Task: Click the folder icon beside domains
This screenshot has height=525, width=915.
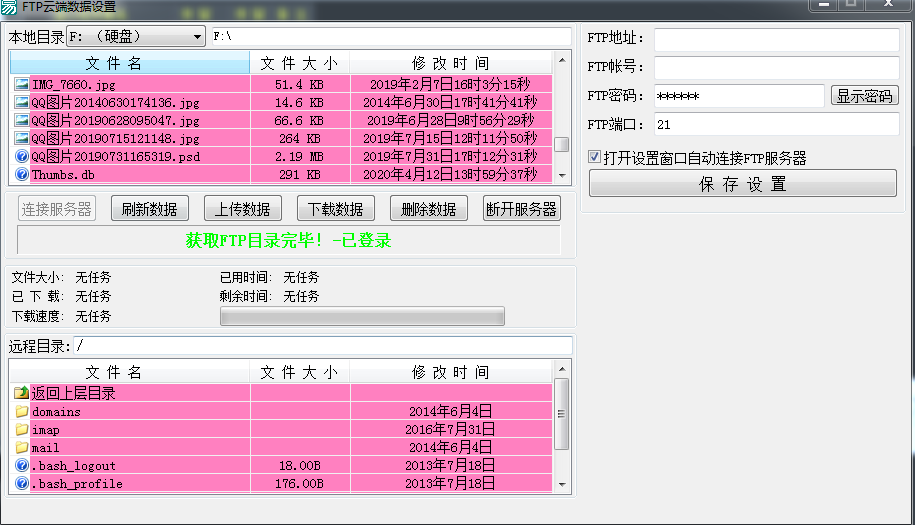Action: (x=22, y=411)
